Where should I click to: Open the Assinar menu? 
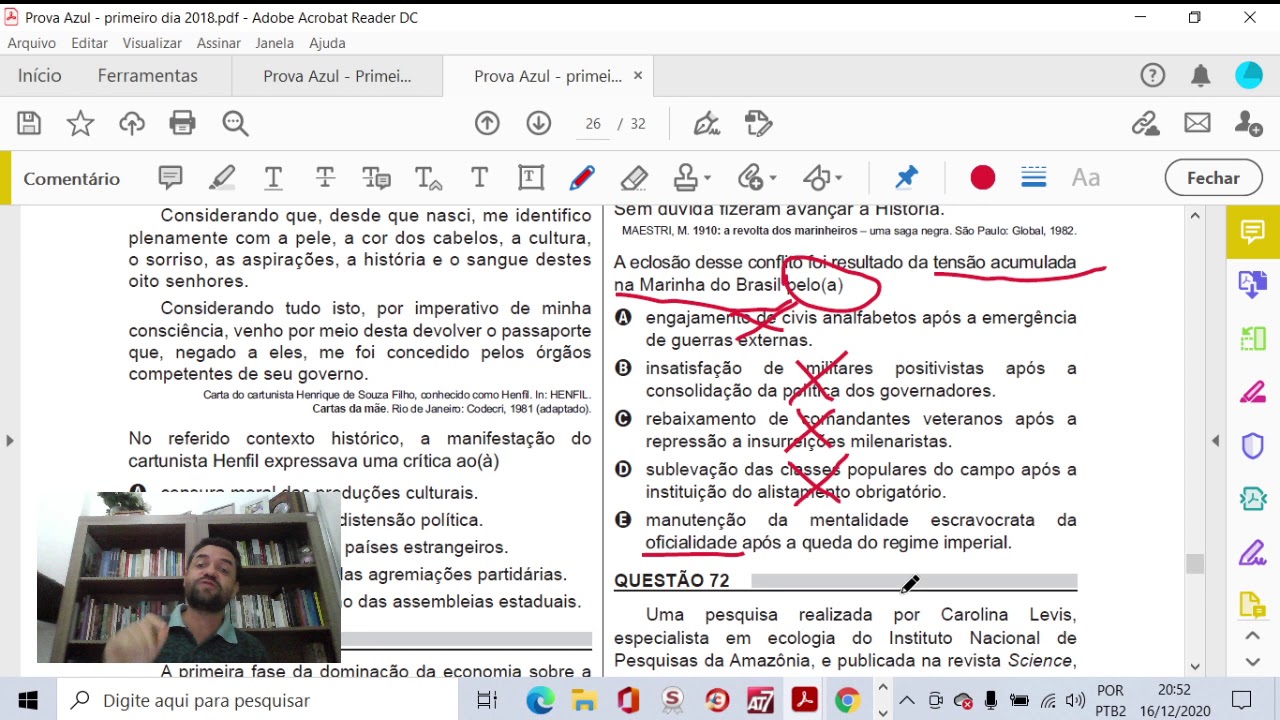(x=218, y=43)
